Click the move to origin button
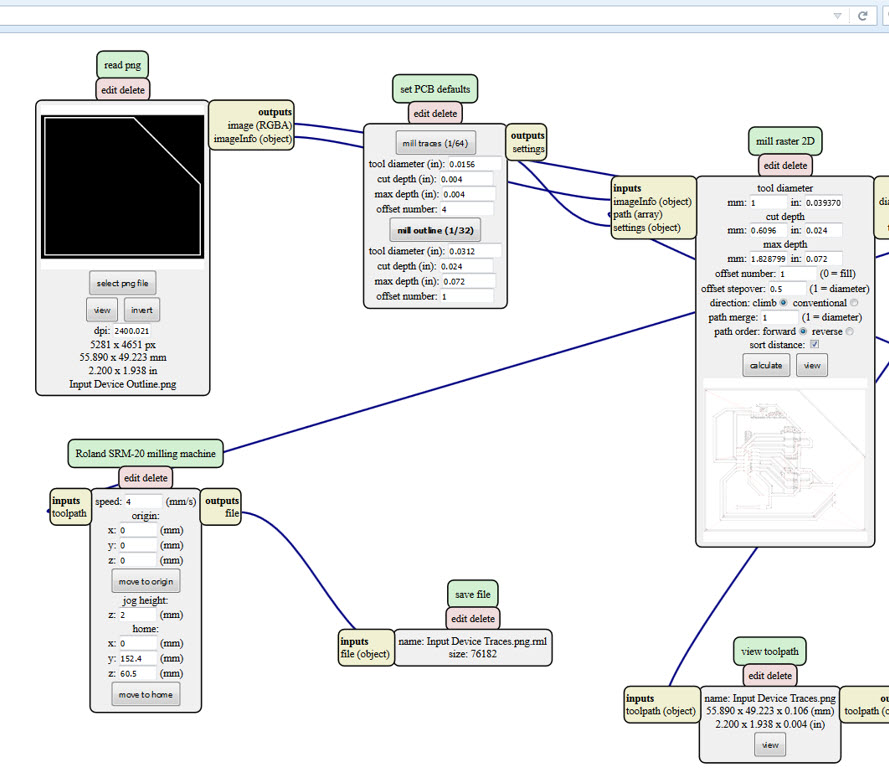This screenshot has width=889, height=768. (x=146, y=582)
